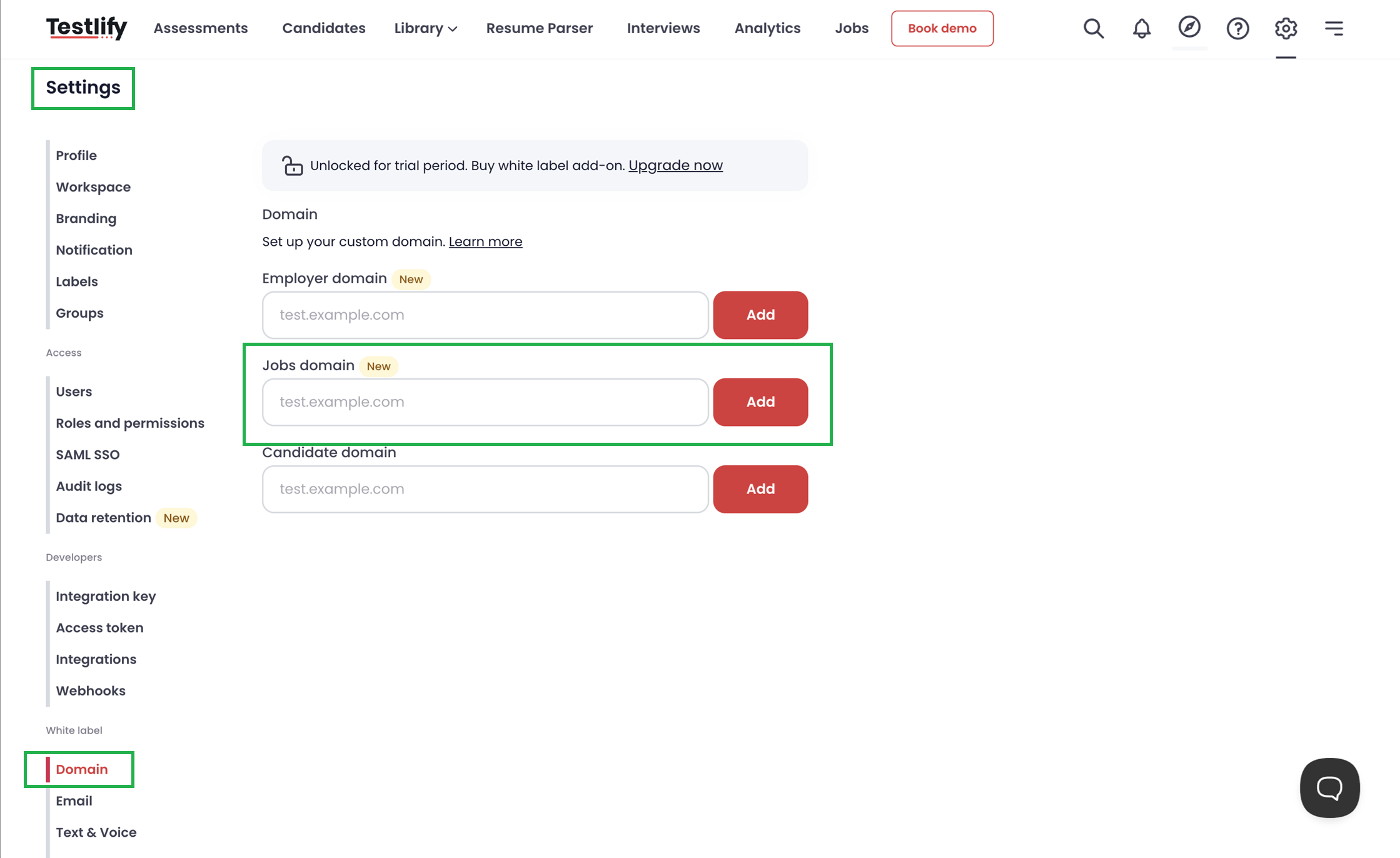Open the notifications bell
The height and width of the screenshot is (858, 1400).
click(1141, 28)
